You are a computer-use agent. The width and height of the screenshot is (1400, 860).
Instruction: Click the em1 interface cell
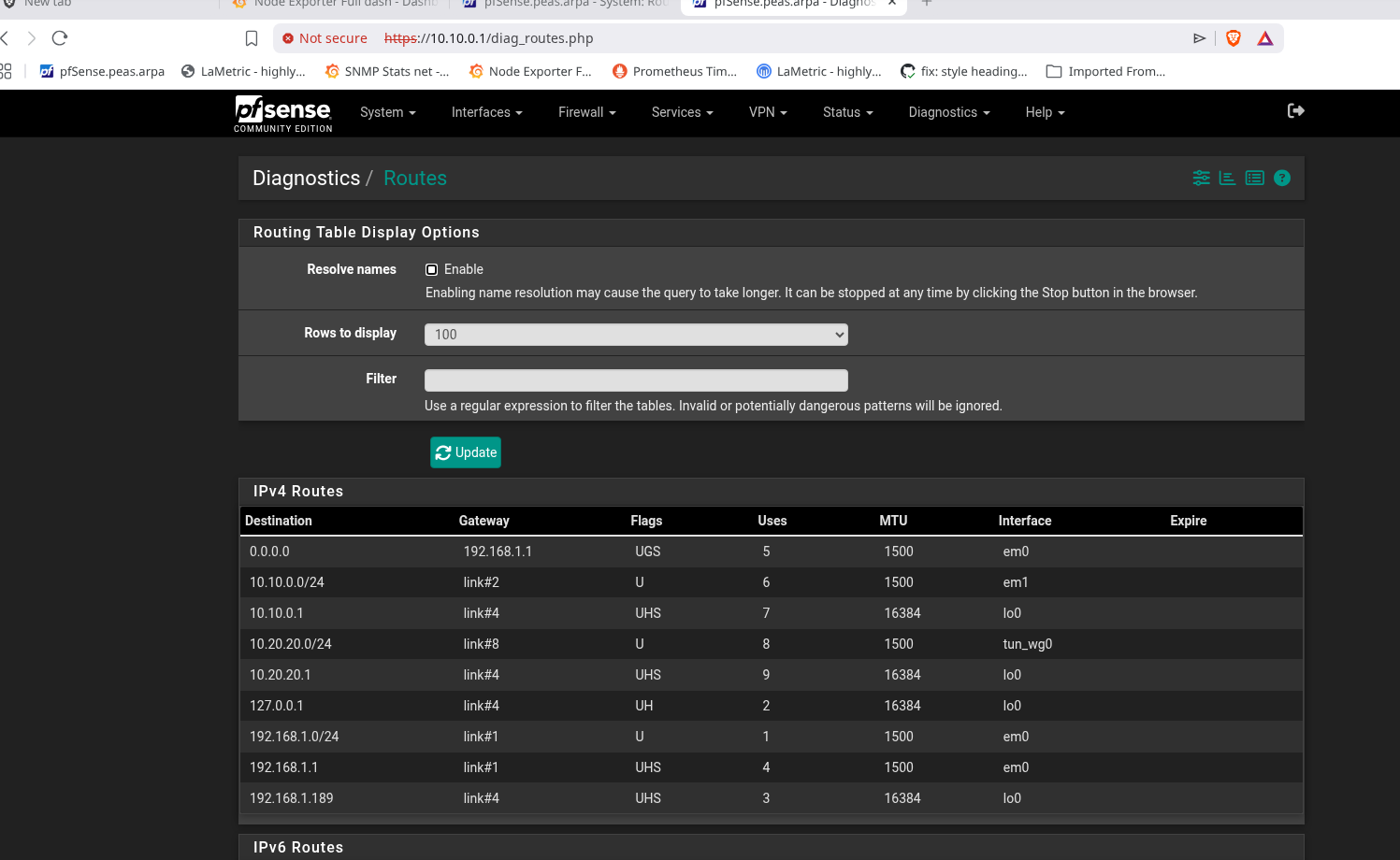(x=1016, y=582)
